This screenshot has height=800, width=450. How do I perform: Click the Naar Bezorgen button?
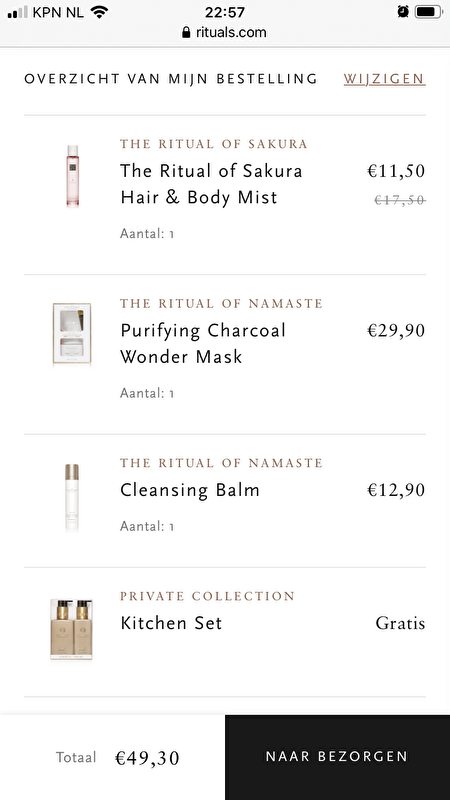pos(337,757)
